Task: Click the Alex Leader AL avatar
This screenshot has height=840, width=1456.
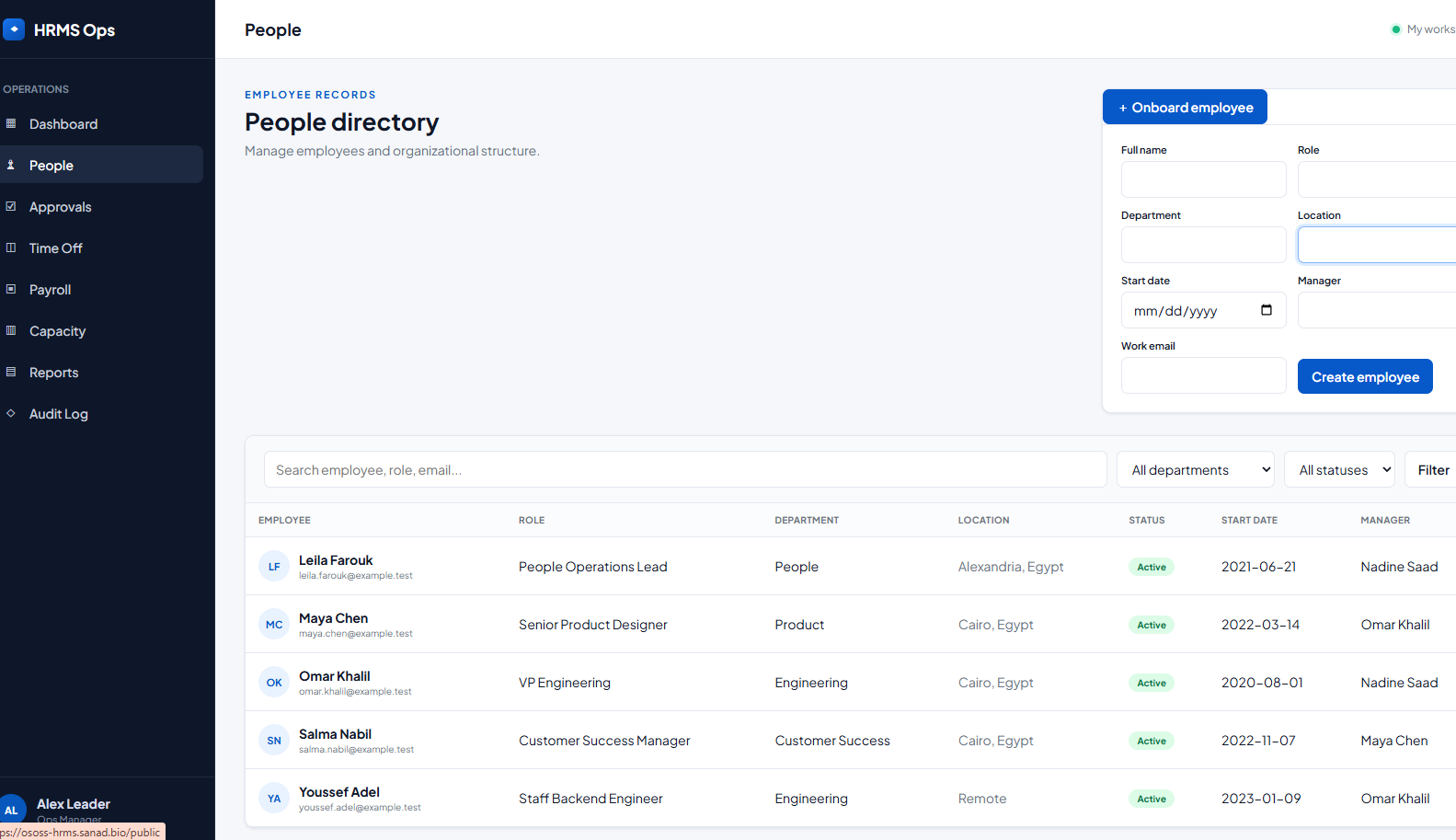Action: [12, 810]
